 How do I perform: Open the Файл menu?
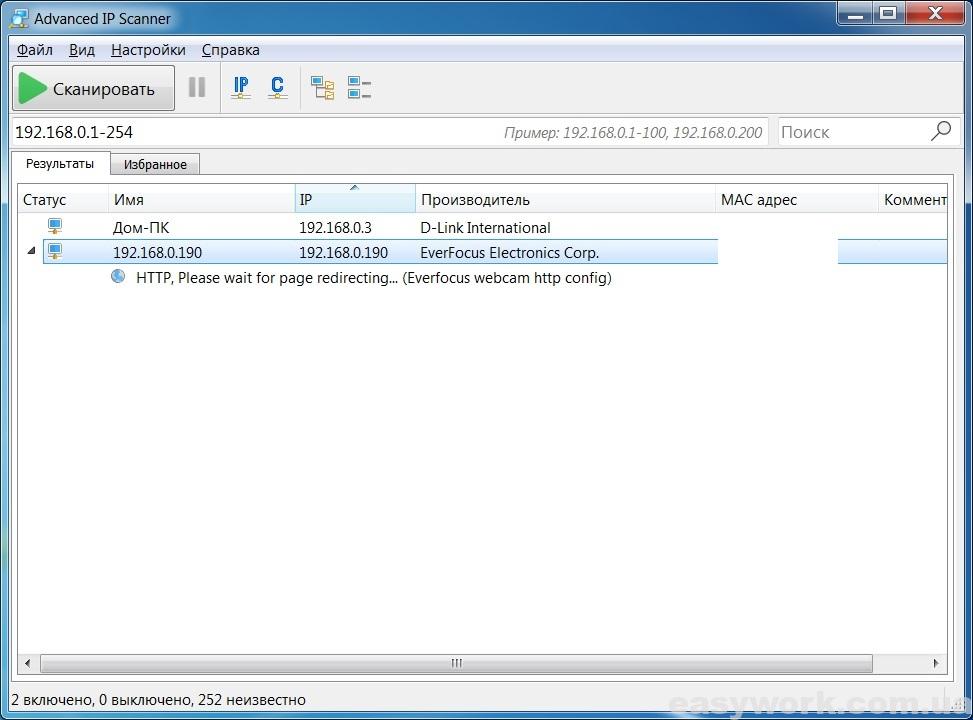(x=34, y=50)
